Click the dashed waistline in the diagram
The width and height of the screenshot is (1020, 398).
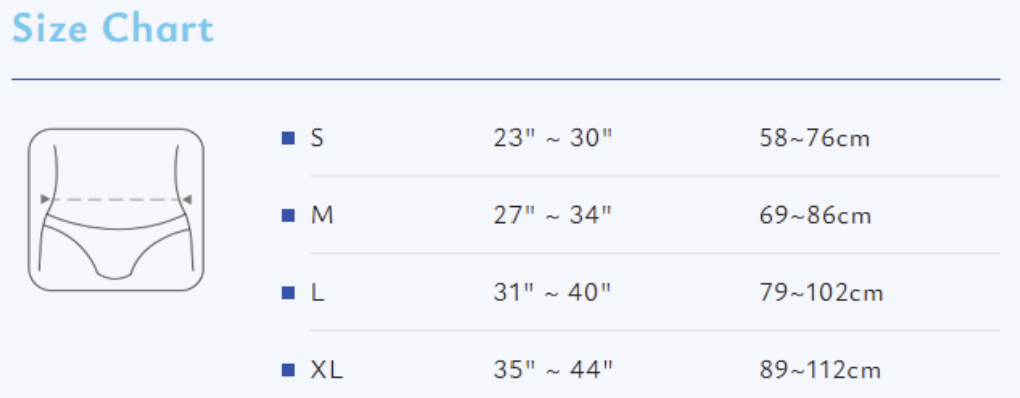[x=116, y=199]
